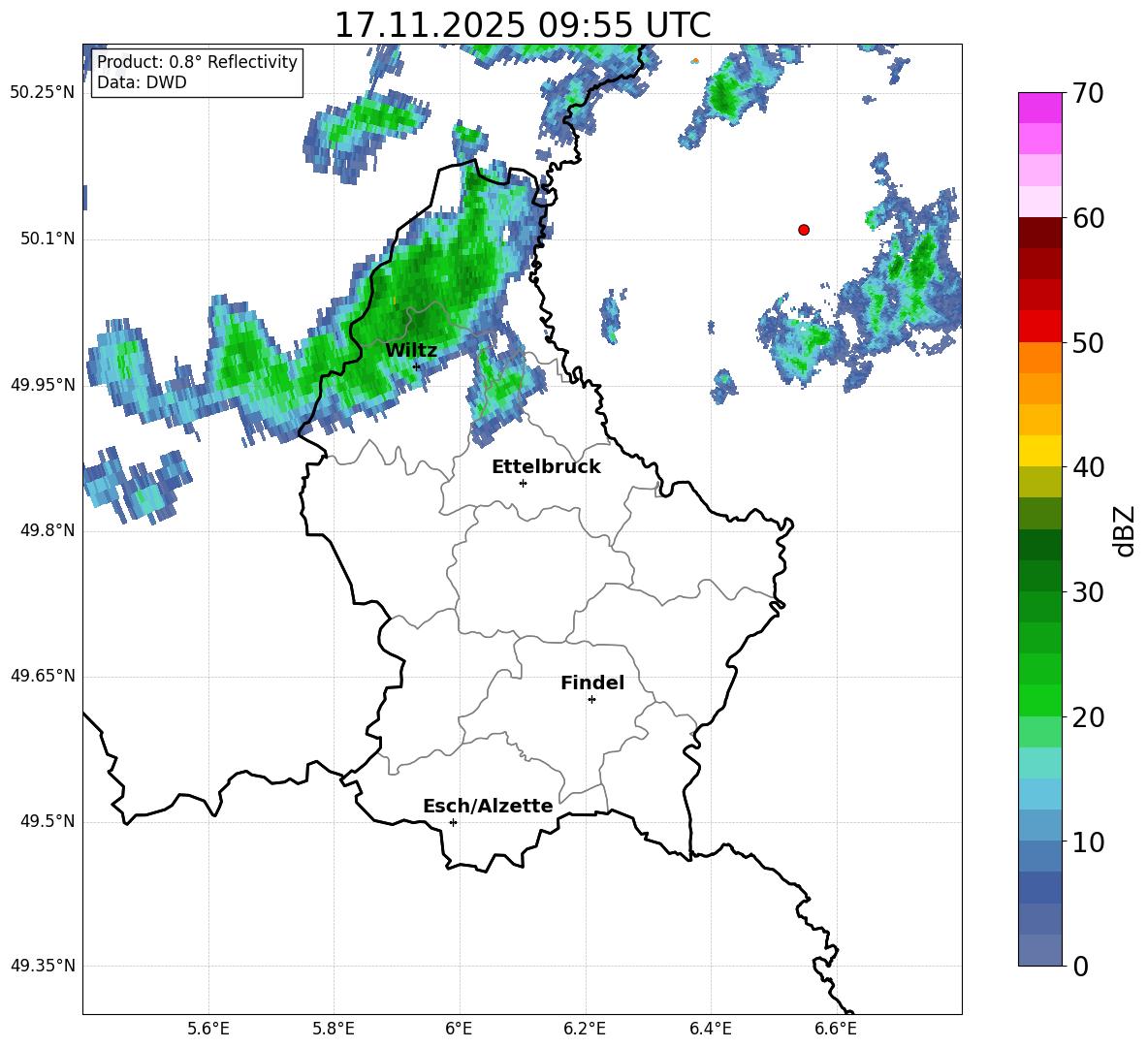Click the 49.8°N latitude label
Viewport: 1148px width, 1048px height.
pyautogui.click(x=48, y=530)
